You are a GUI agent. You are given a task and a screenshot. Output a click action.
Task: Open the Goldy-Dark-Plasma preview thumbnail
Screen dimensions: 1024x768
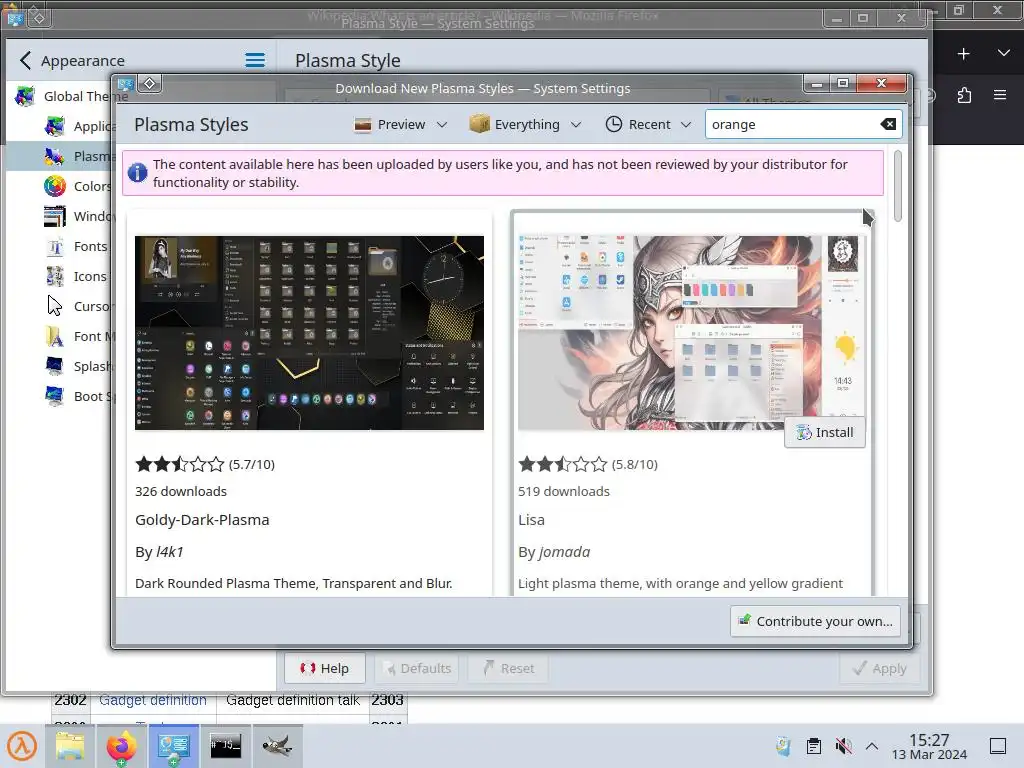coord(310,332)
